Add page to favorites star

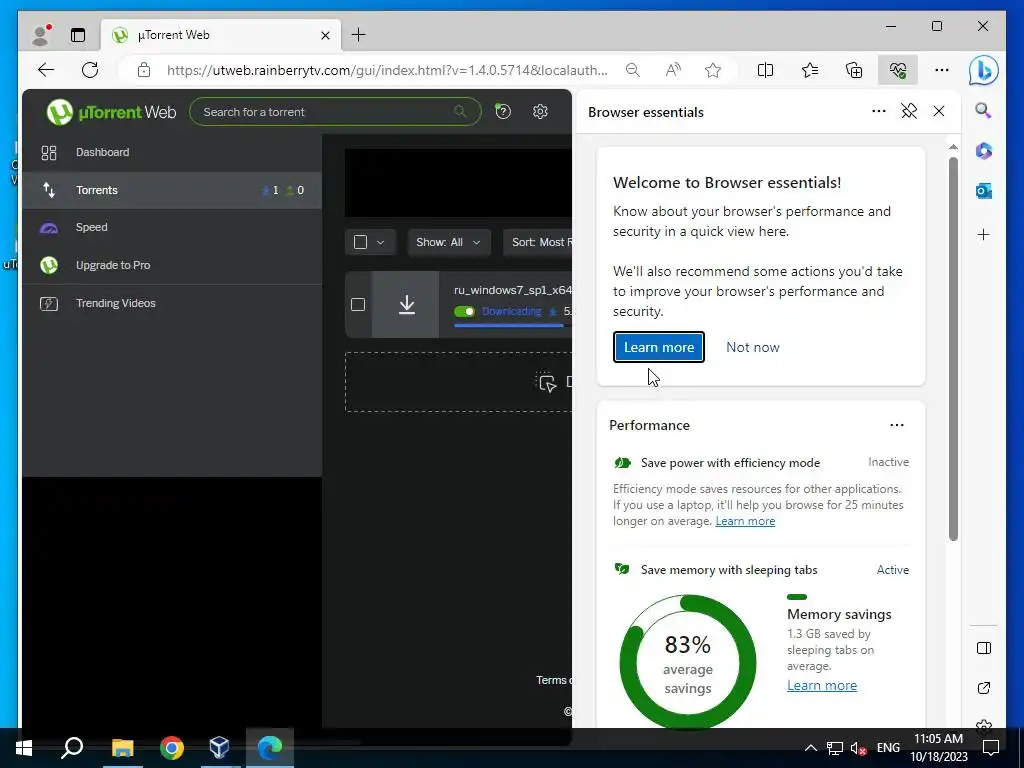pos(713,70)
